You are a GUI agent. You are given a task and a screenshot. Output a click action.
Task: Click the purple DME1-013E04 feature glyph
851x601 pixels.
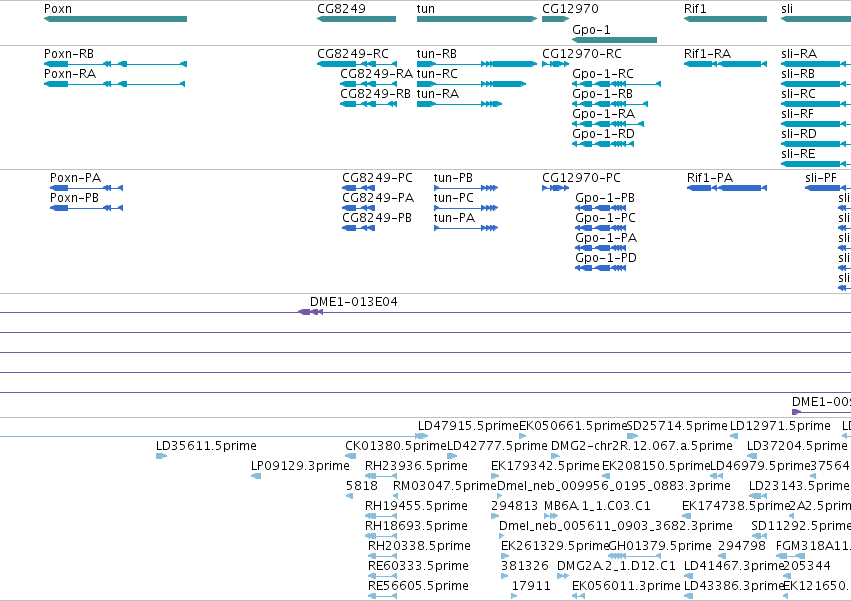pyautogui.click(x=310, y=312)
